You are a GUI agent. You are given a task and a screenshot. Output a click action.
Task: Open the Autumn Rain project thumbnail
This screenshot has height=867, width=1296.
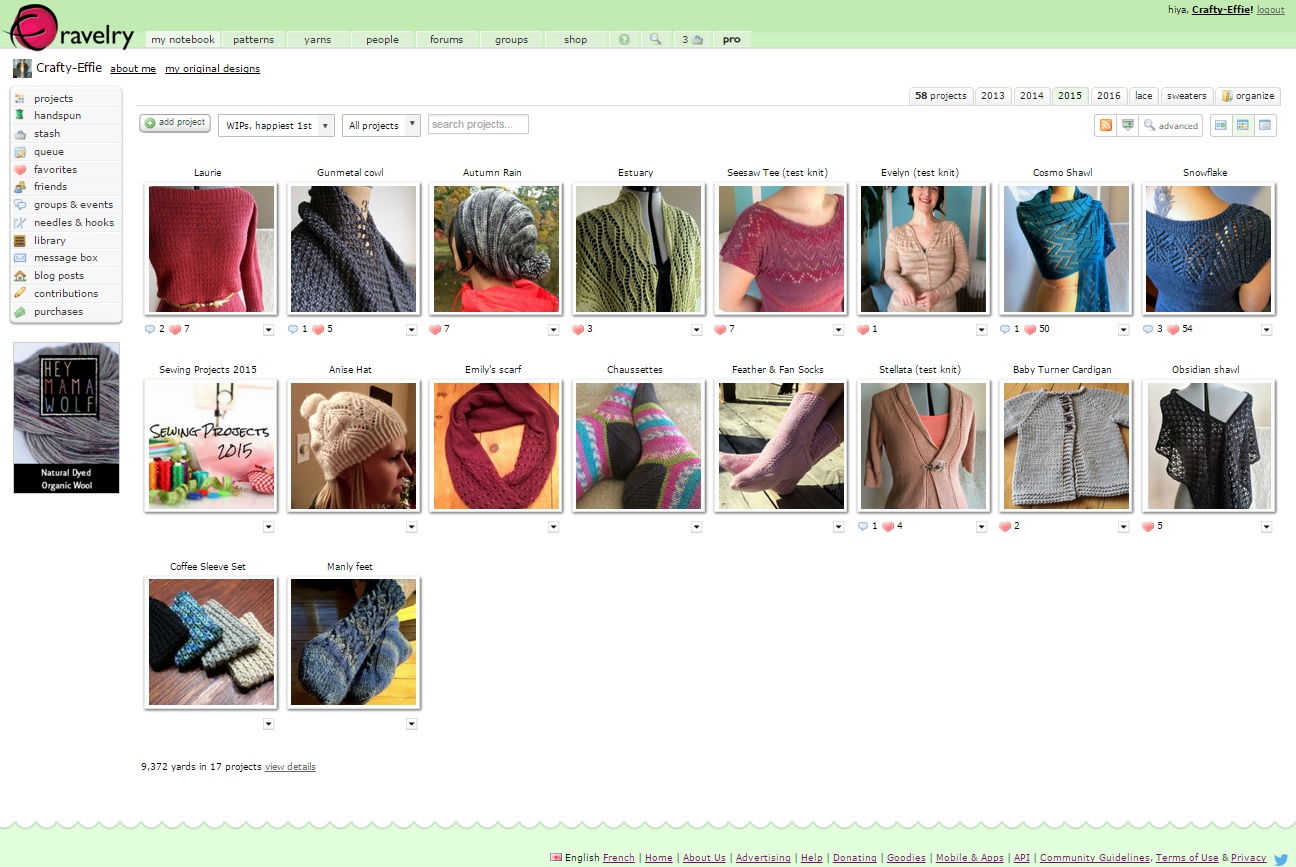pyautogui.click(x=496, y=249)
